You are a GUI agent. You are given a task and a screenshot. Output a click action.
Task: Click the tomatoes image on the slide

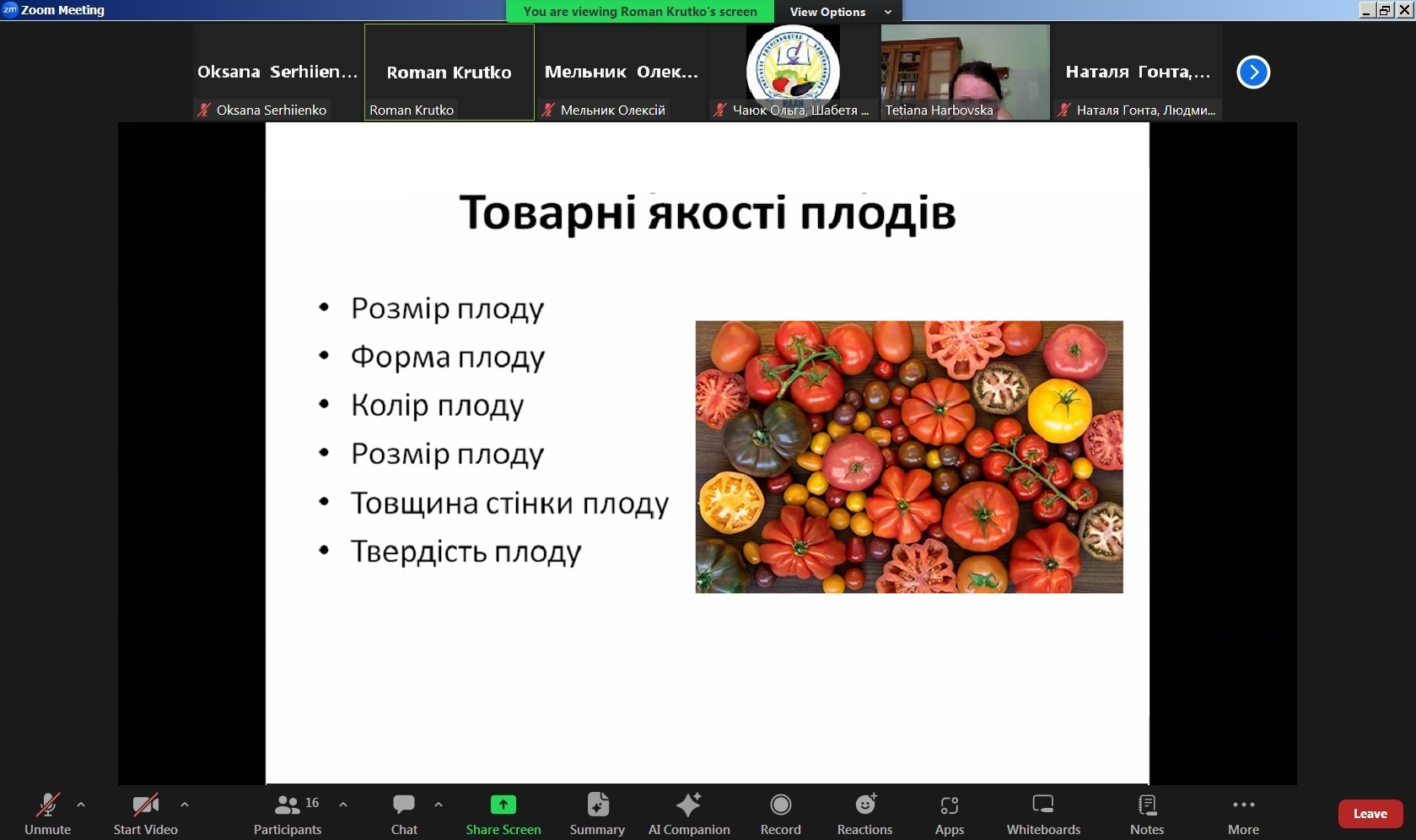pos(909,457)
